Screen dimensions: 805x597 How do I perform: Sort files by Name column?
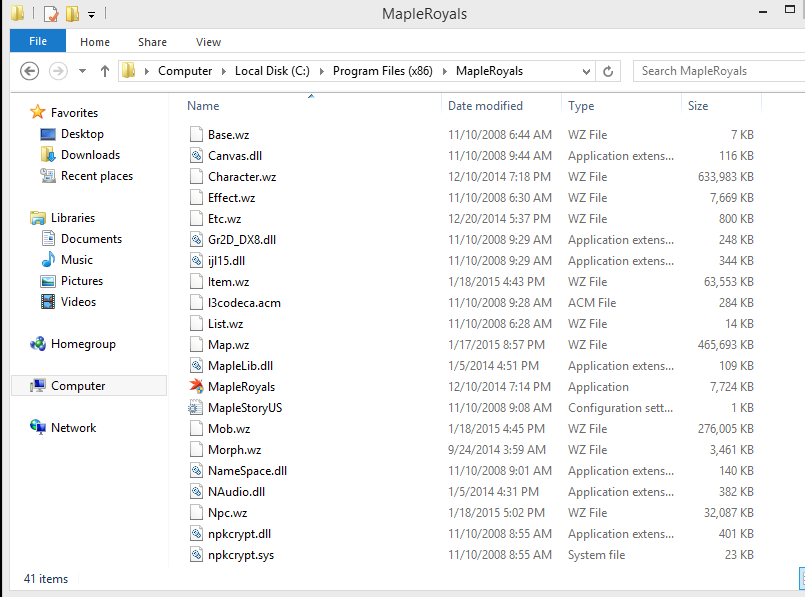click(x=203, y=106)
